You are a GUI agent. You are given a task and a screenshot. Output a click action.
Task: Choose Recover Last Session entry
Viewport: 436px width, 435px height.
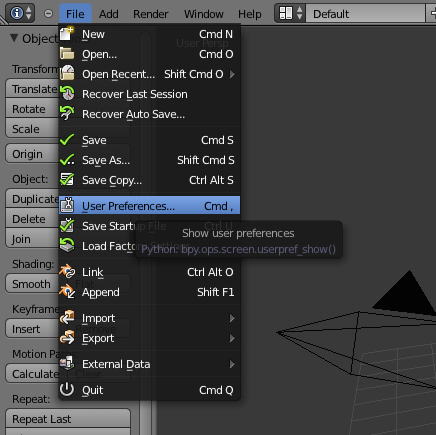[x=149, y=94]
